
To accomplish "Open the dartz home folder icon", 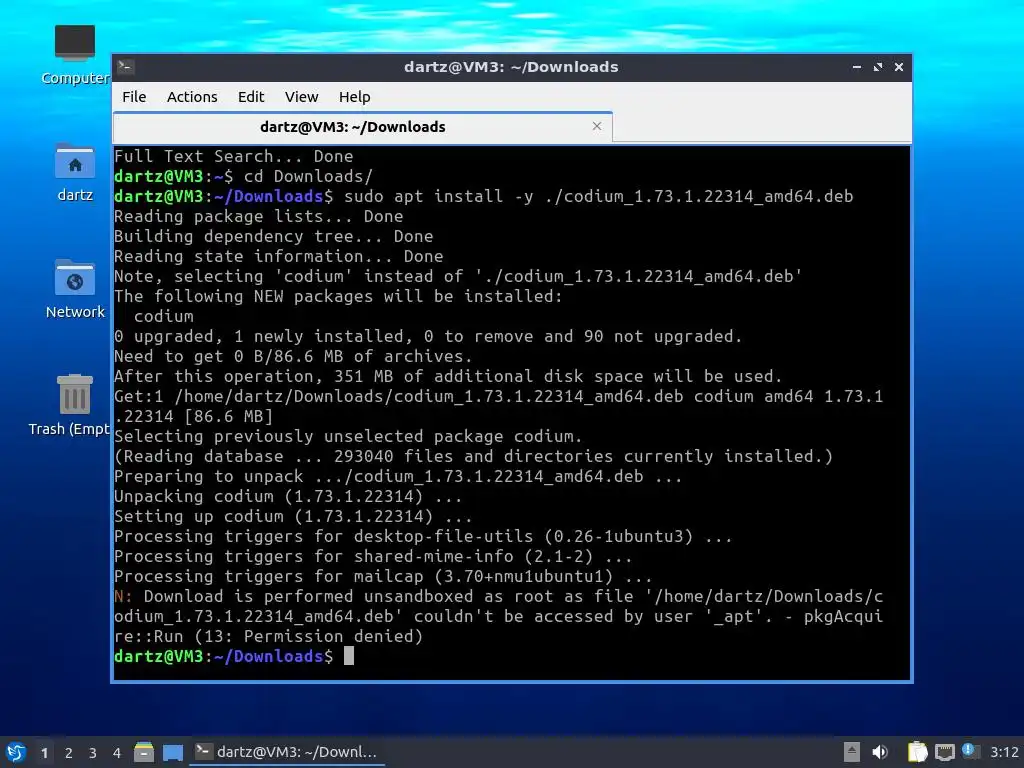I will [74, 172].
